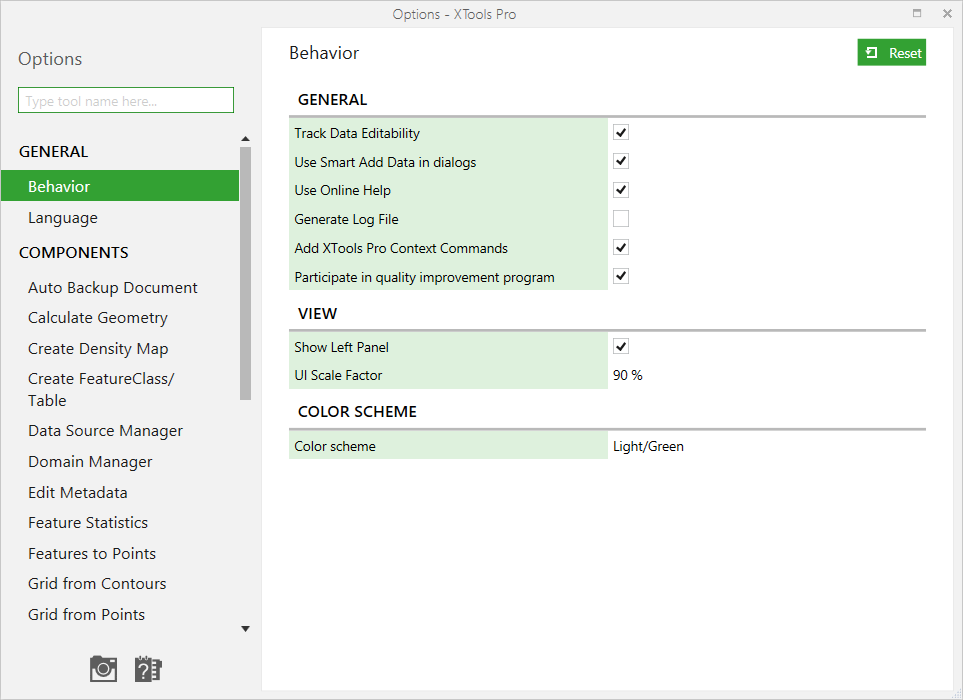
Task: Focus the tool name search field
Action: [126, 100]
